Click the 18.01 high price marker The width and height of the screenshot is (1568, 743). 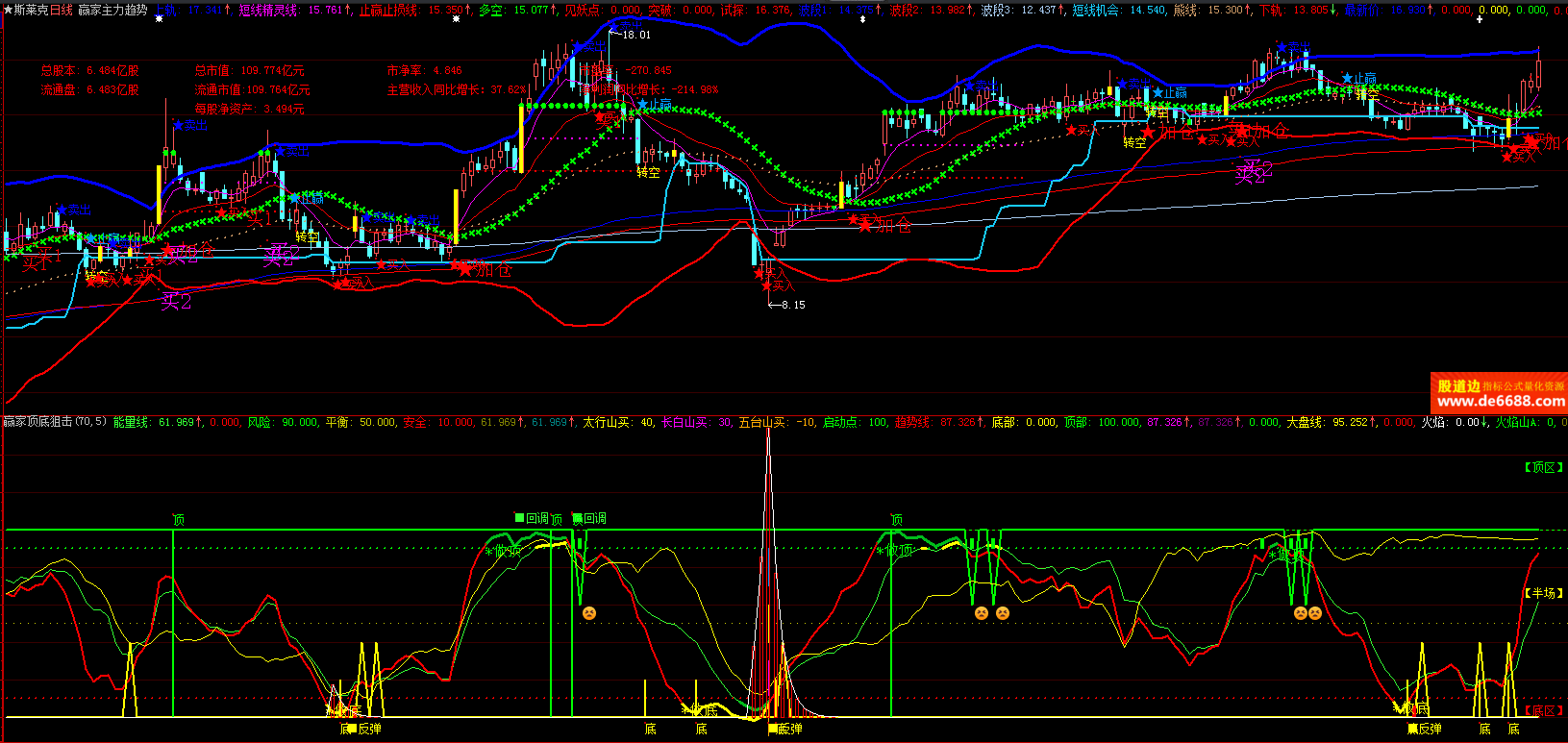(635, 35)
